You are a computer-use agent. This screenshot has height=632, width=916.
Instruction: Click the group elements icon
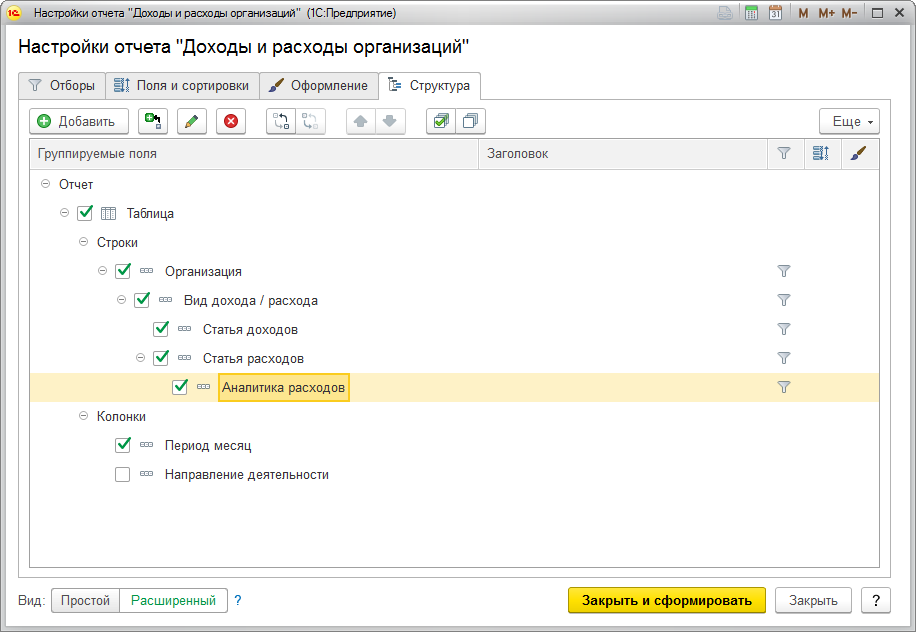281,121
